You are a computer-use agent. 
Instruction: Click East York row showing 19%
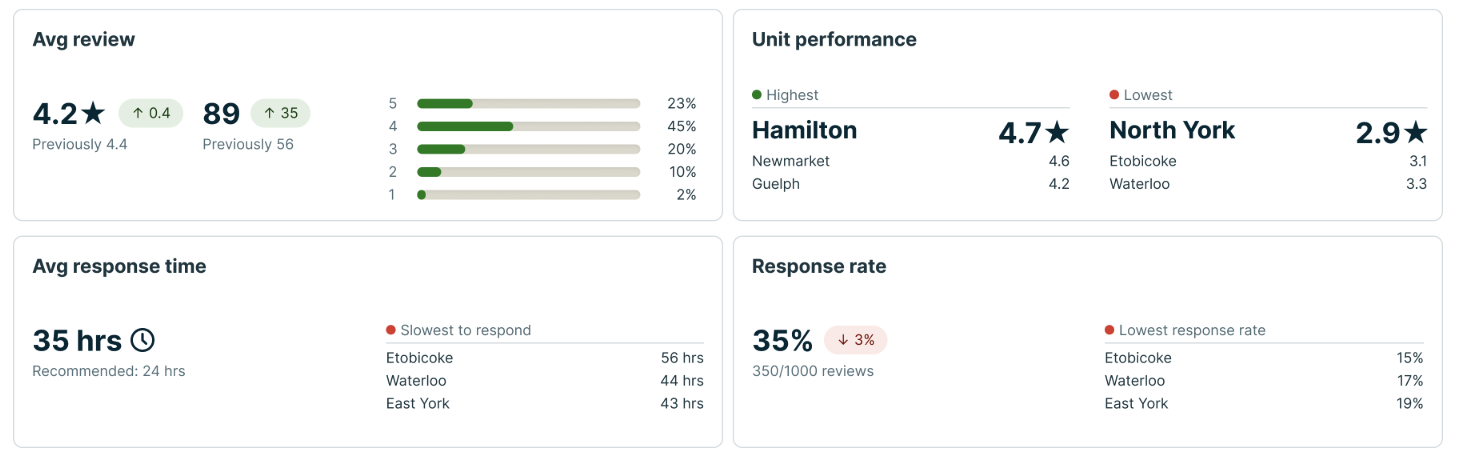click(1263, 404)
